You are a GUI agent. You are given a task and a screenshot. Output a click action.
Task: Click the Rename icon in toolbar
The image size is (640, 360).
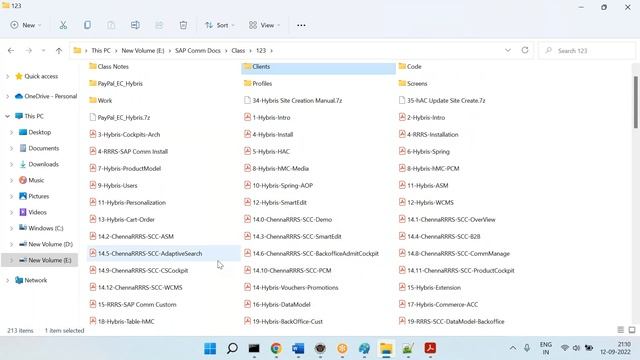[x=135, y=25]
